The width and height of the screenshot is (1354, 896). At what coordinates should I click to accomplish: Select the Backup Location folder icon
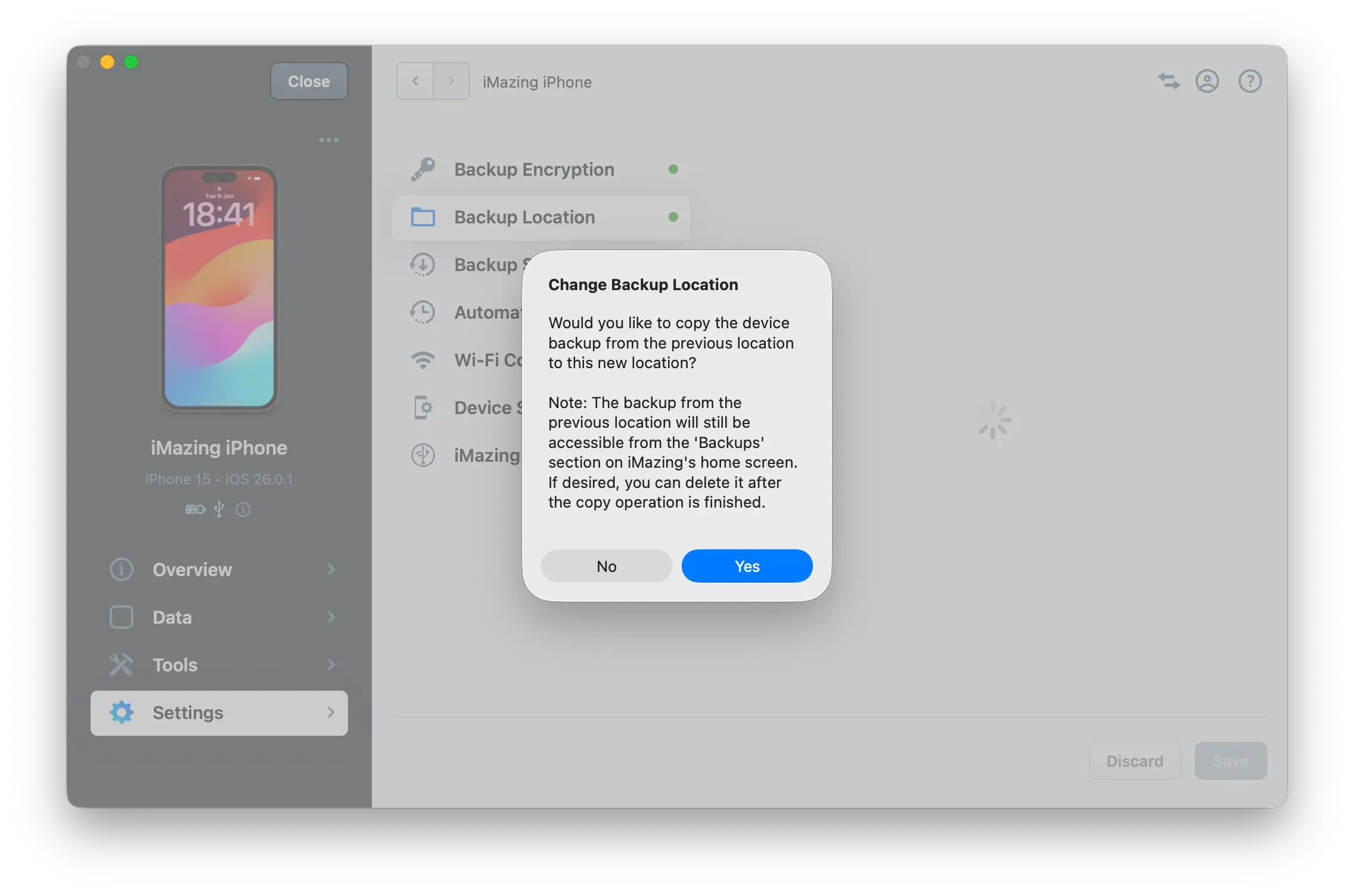coord(423,217)
